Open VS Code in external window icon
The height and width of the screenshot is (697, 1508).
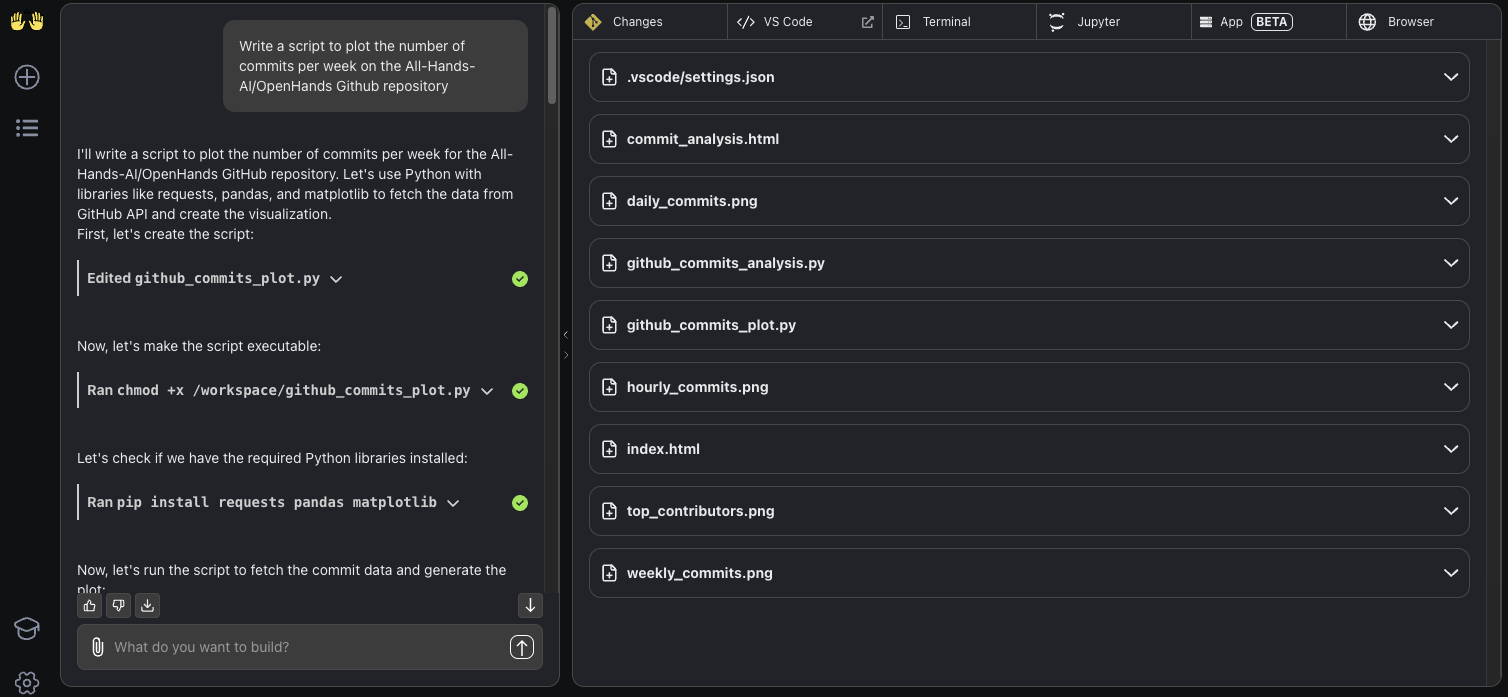(867, 22)
